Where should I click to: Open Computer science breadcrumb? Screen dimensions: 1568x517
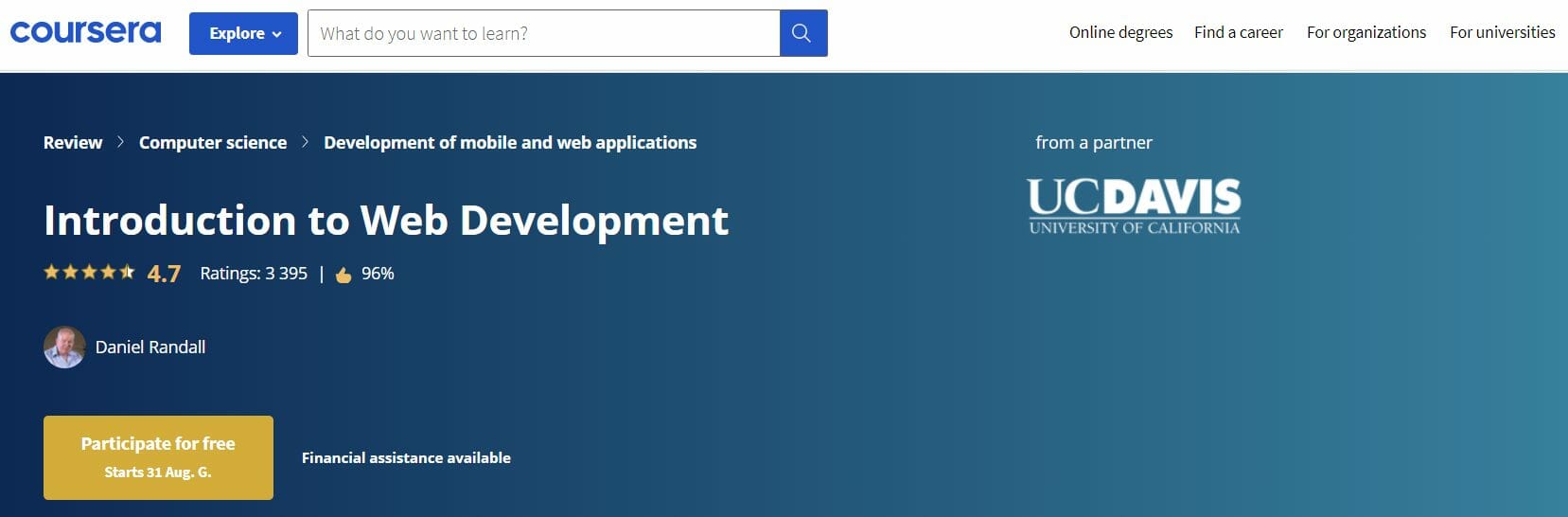pos(213,142)
